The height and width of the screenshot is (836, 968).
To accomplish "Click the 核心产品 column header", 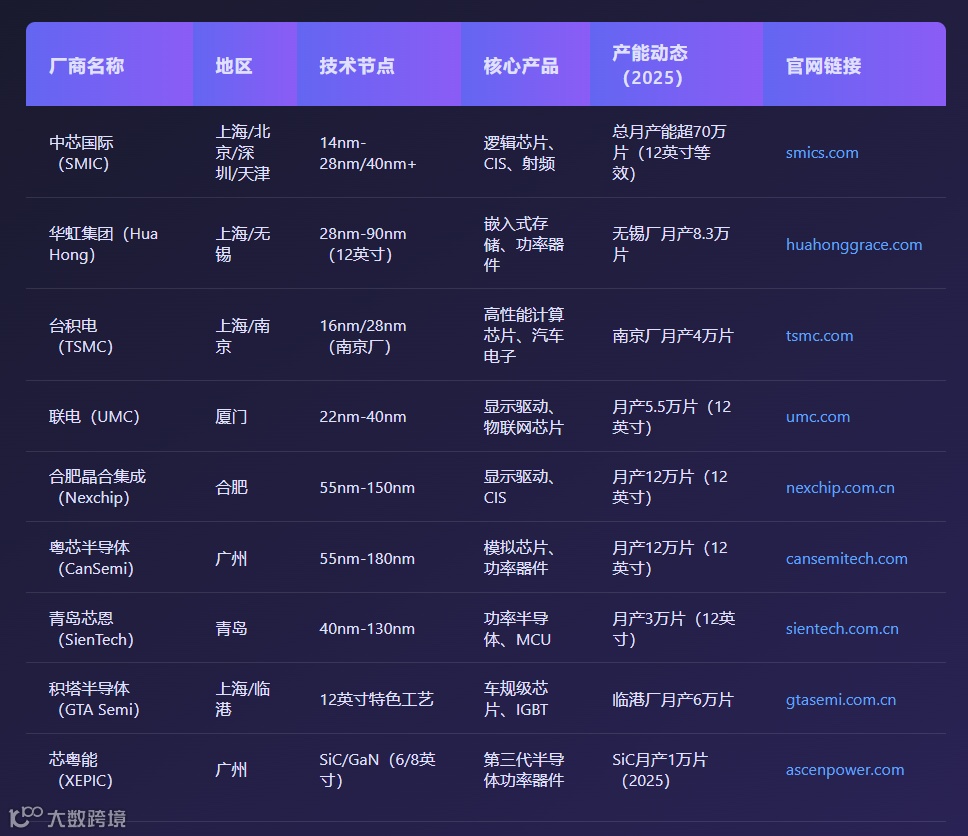I will (x=525, y=65).
